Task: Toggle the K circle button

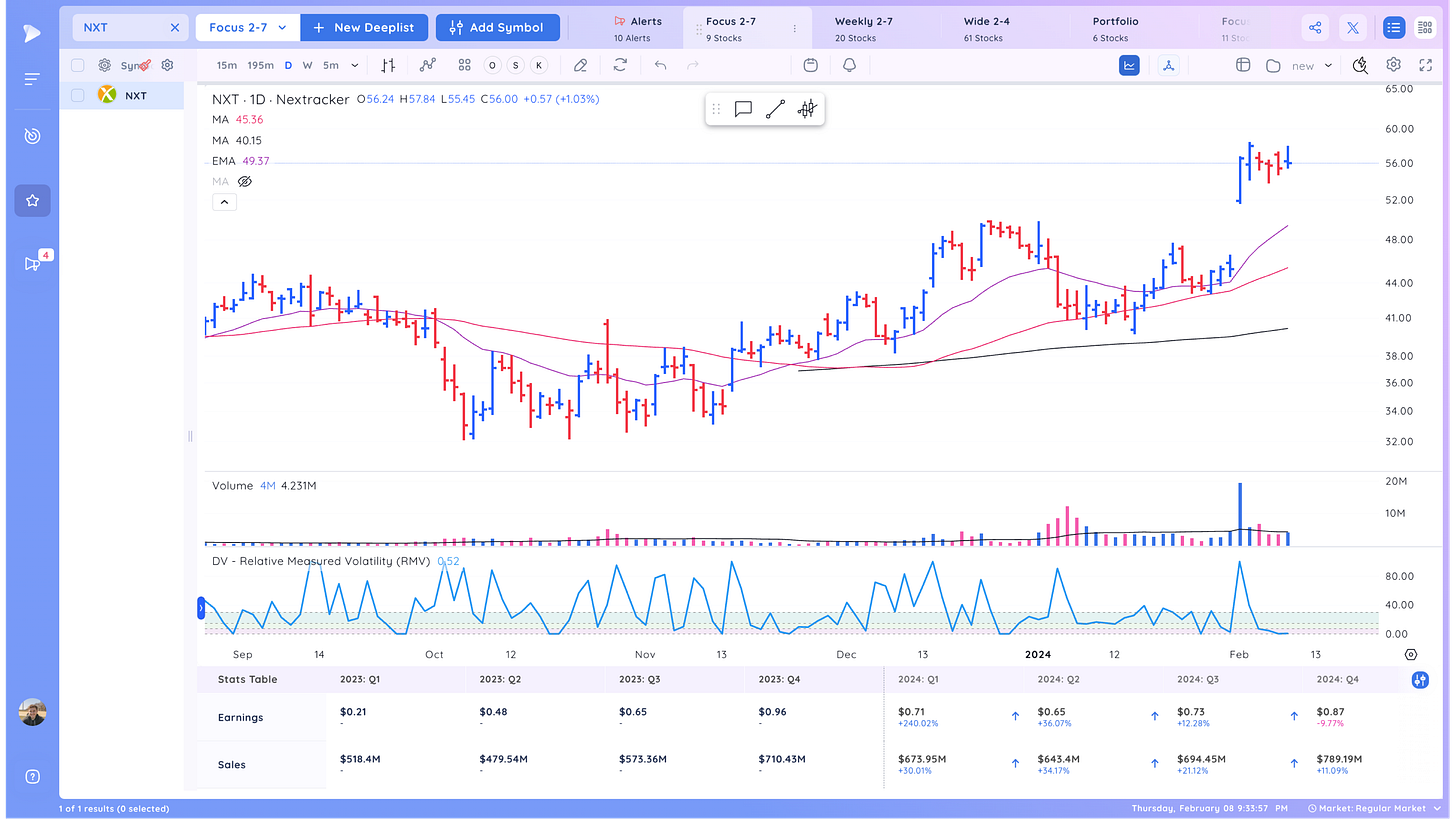Action: 539,65
